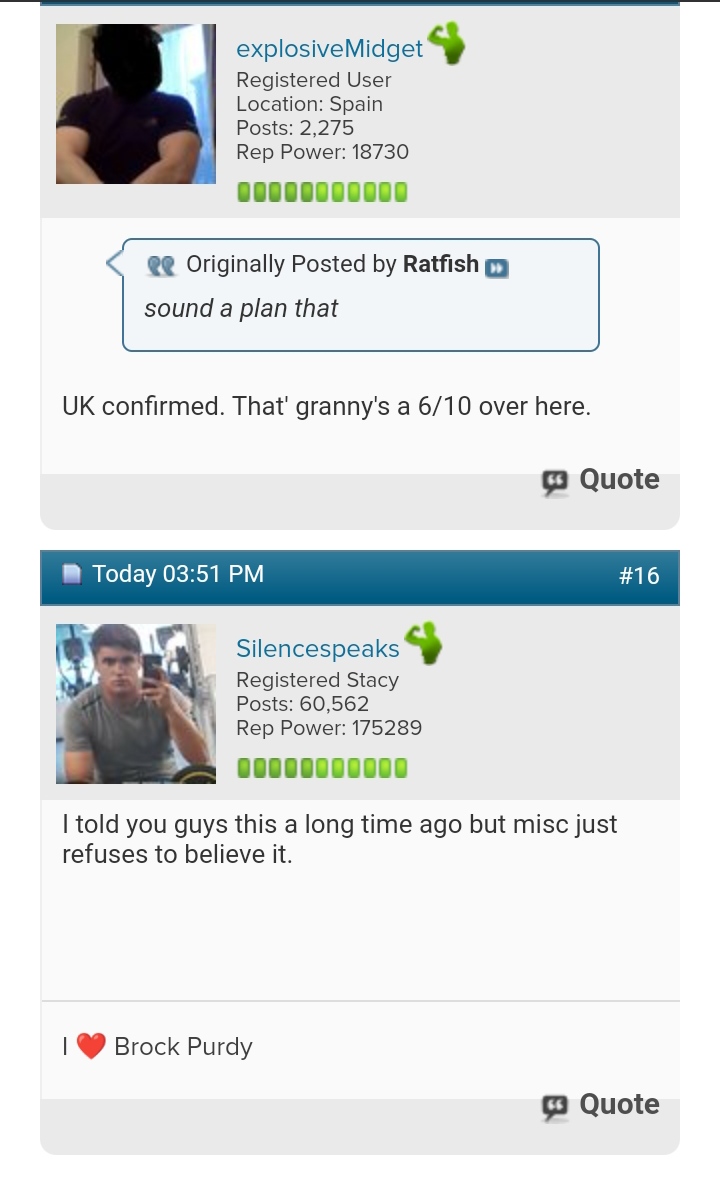The height and width of the screenshot is (1192, 720).
Task: Click flexing arm icon beside explosiveMidget
Action: tap(446, 43)
